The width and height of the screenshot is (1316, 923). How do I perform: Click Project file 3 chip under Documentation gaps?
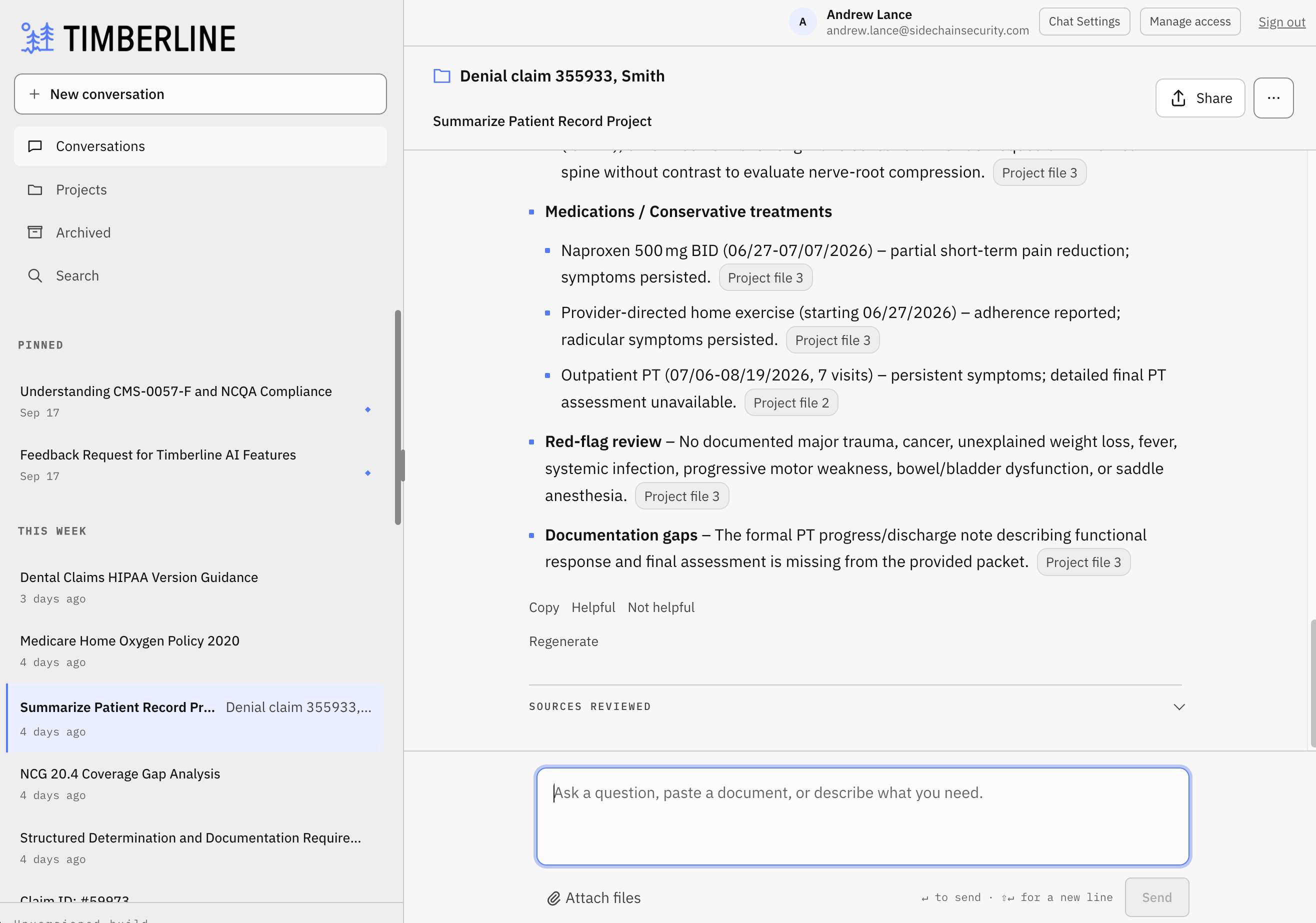pos(1083,562)
